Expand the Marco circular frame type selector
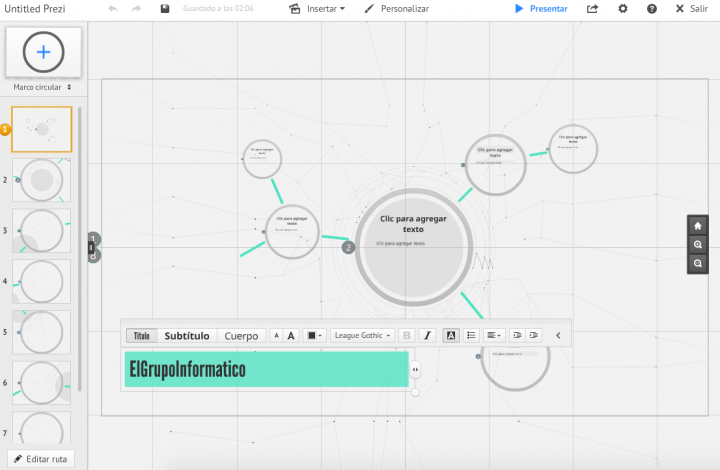720x470 pixels. (43, 87)
